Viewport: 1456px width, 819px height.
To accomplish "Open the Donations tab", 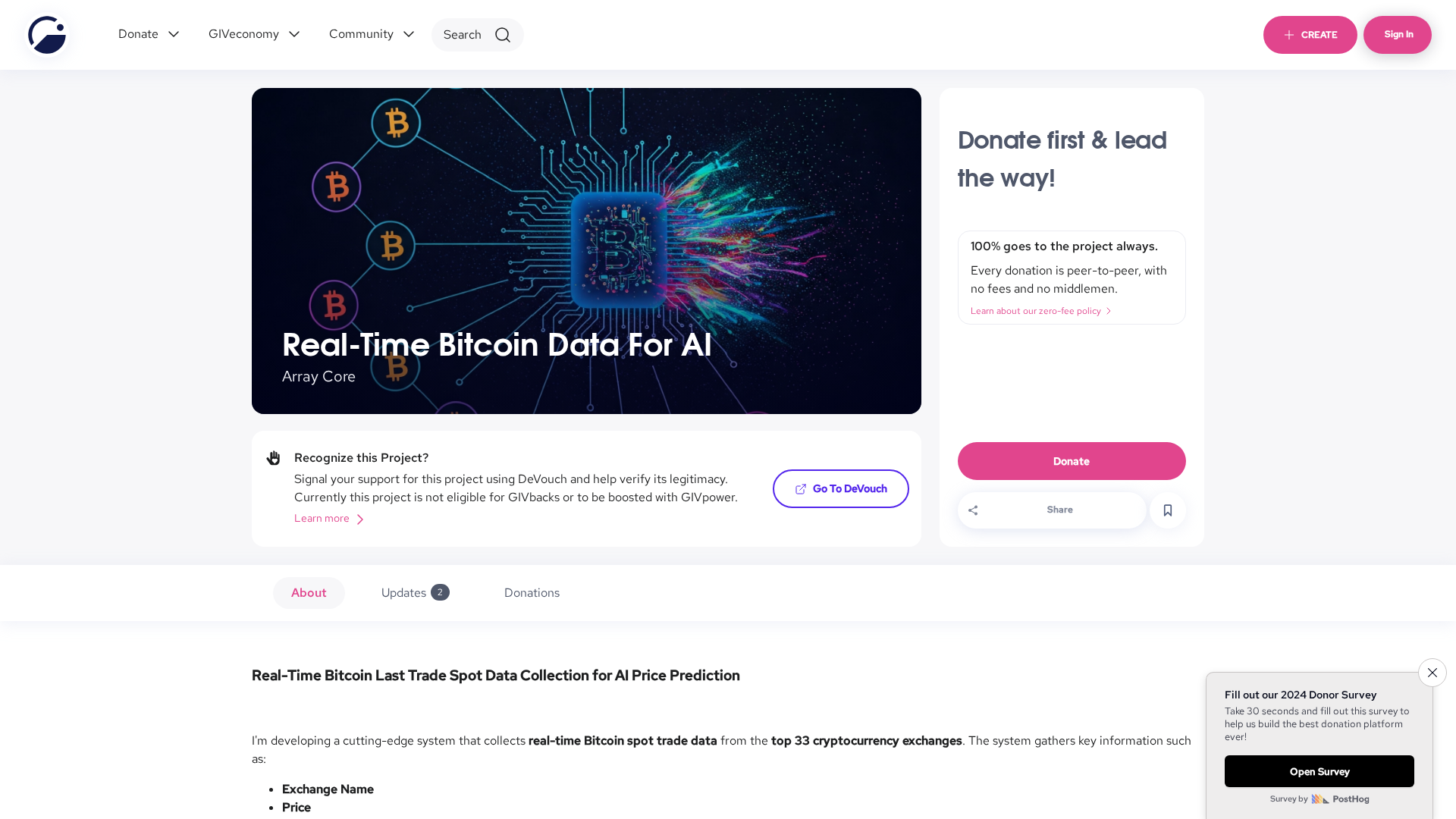I will pos(532,593).
